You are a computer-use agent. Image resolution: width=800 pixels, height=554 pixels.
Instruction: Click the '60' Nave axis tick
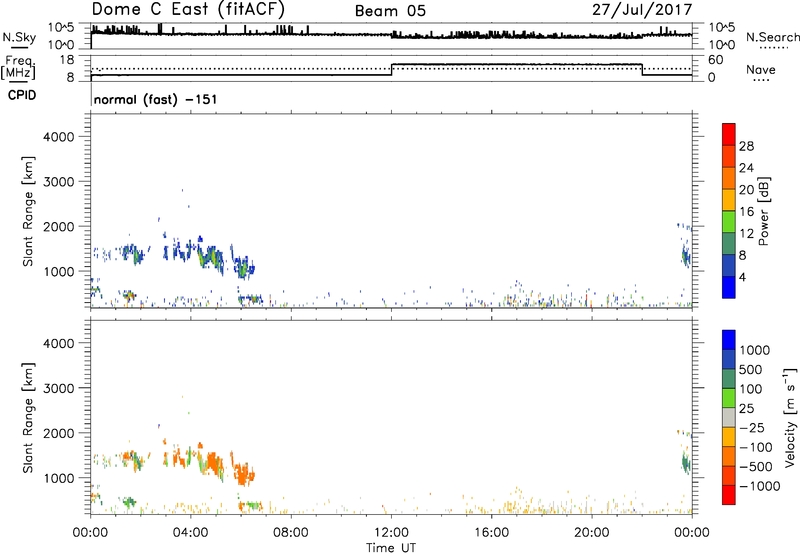click(x=716, y=60)
